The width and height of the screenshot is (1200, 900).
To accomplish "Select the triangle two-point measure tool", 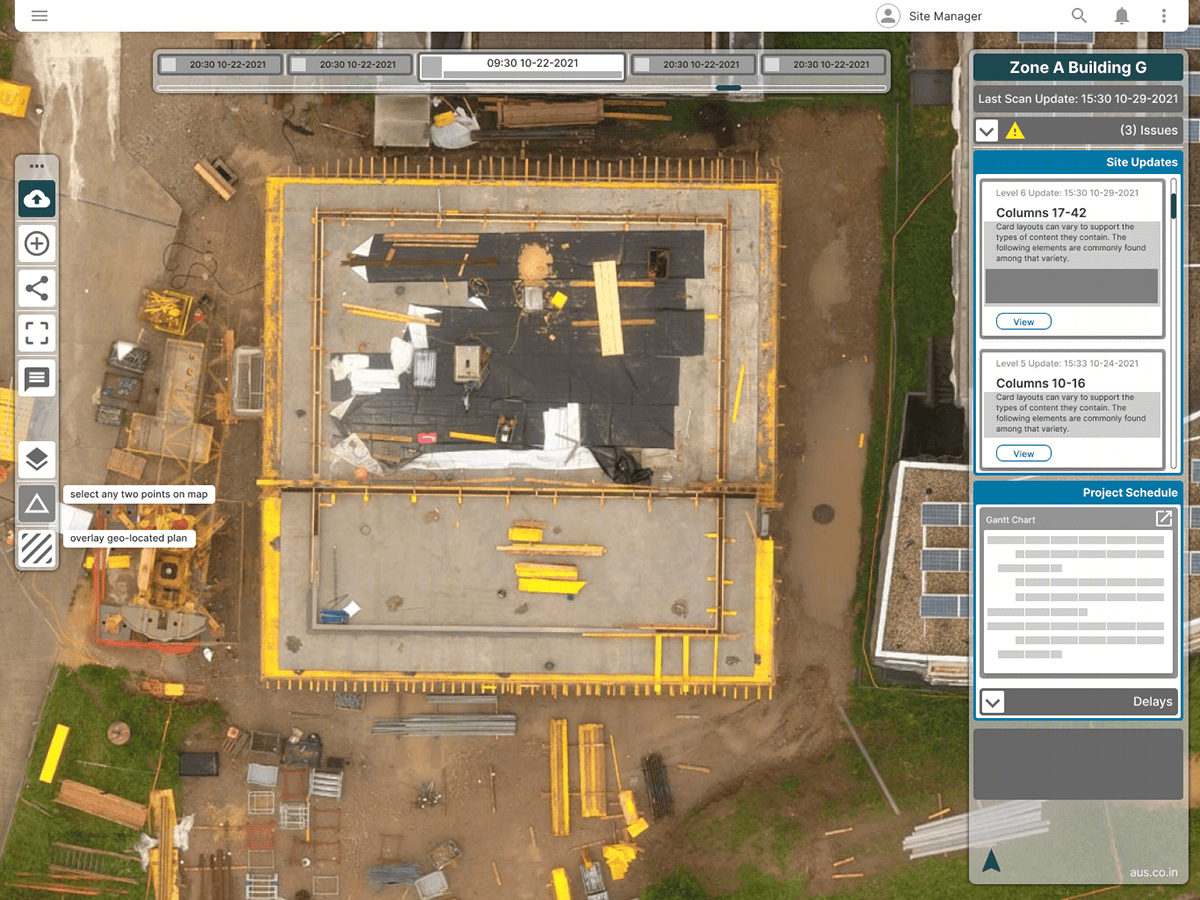I will coord(37,504).
